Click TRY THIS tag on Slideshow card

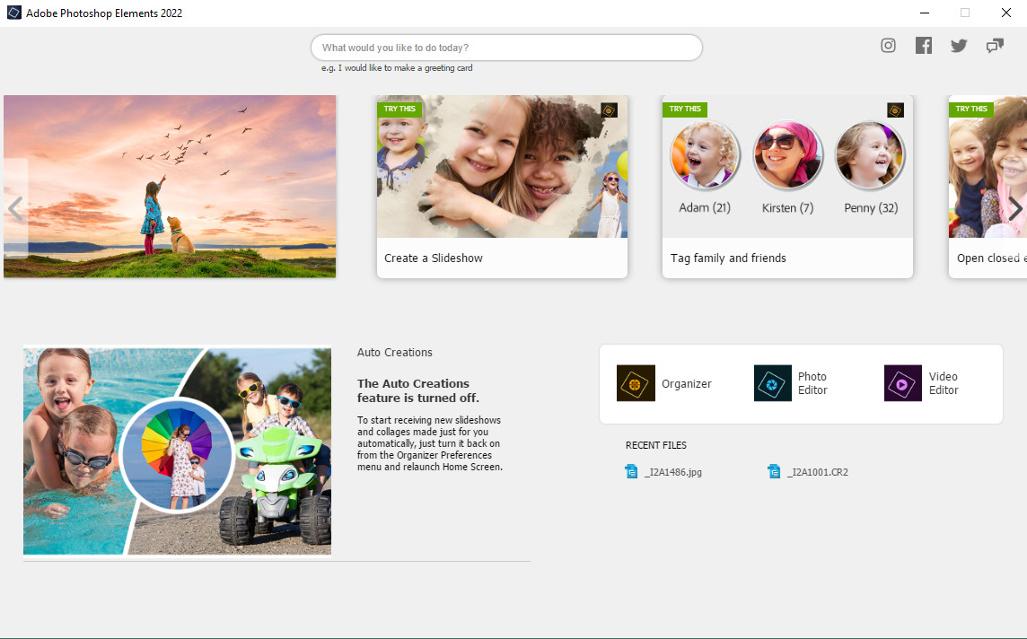click(x=400, y=109)
